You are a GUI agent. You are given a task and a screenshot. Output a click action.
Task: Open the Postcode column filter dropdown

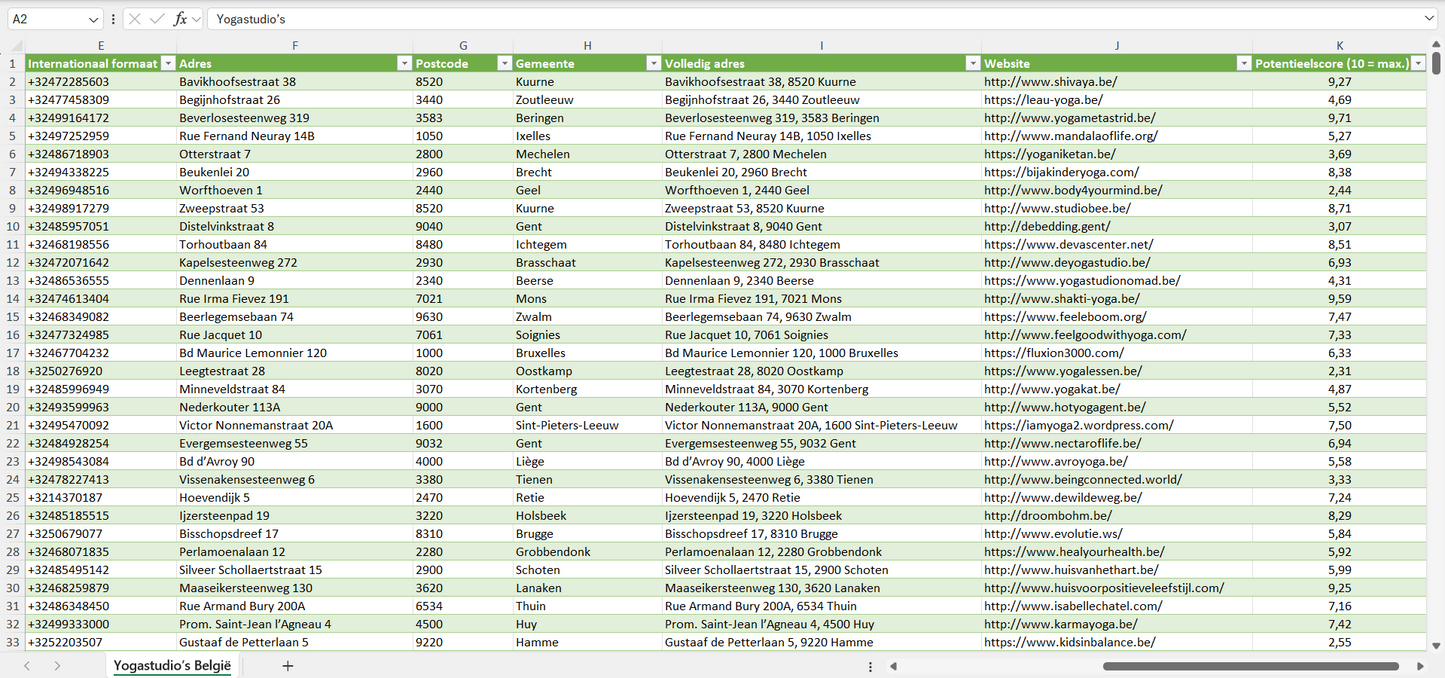tap(504, 63)
